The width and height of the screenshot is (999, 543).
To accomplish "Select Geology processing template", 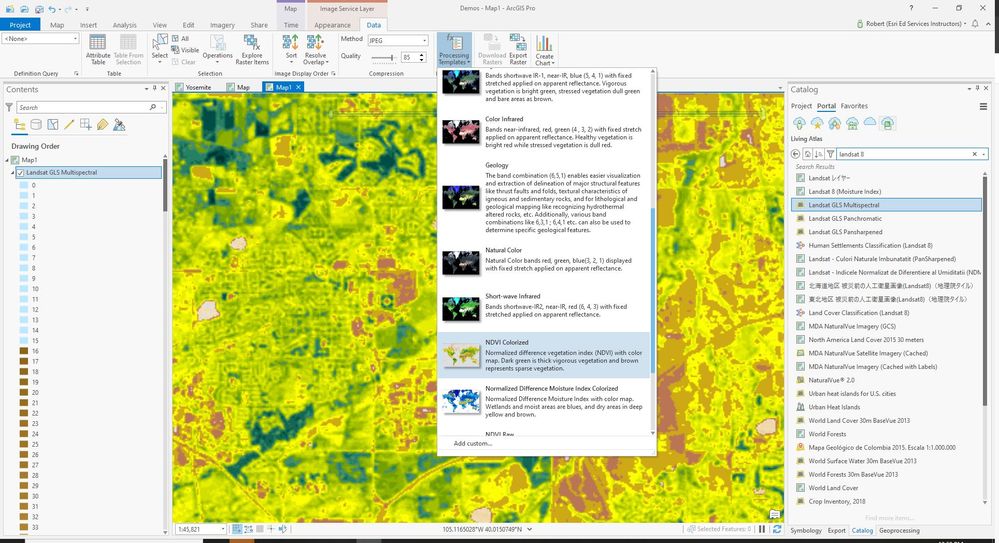I will tap(544, 198).
